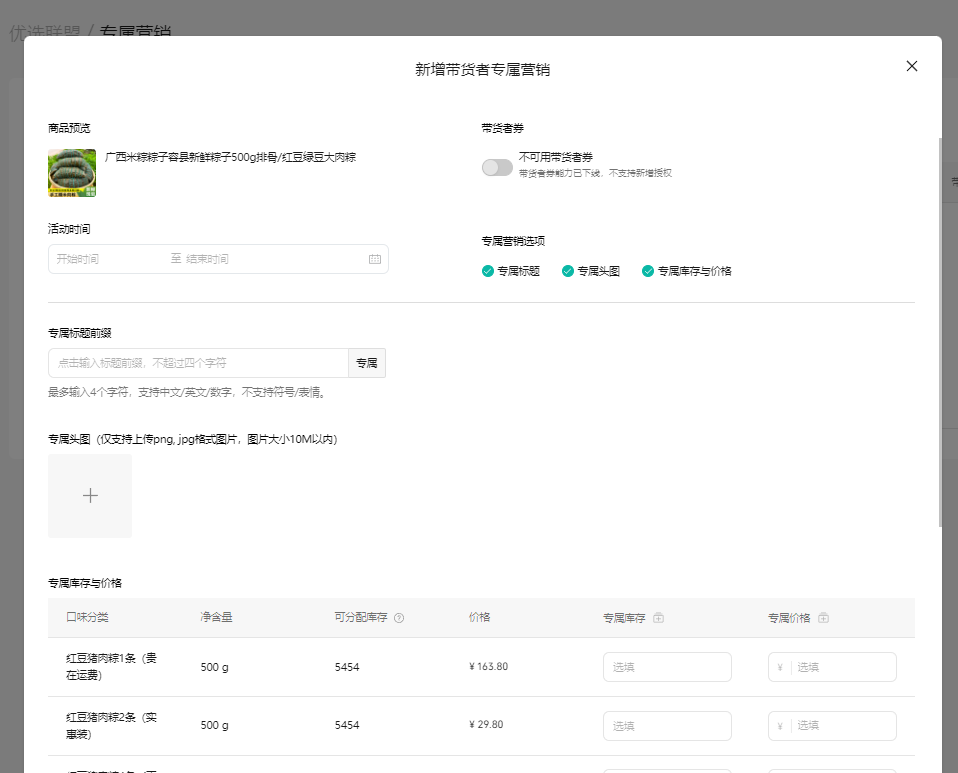Click 专属价格 input for 红豆猪肉粽1条 row
This screenshot has width=958, height=773.
pyautogui.click(x=840, y=667)
